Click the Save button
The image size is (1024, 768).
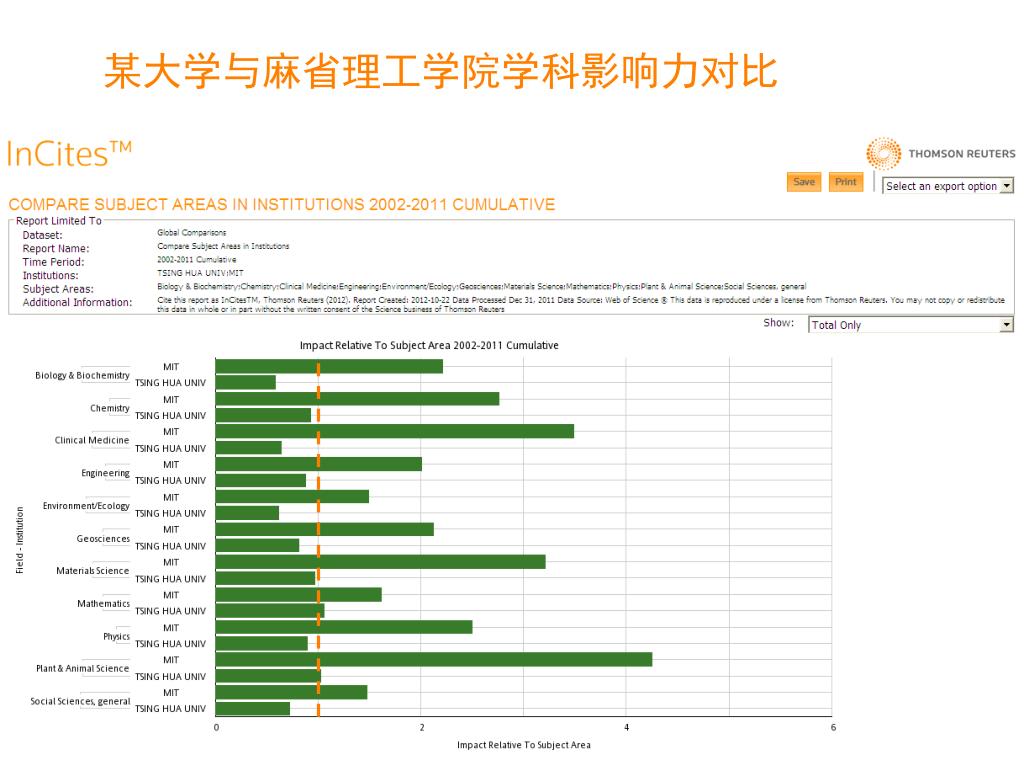[x=803, y=182]
